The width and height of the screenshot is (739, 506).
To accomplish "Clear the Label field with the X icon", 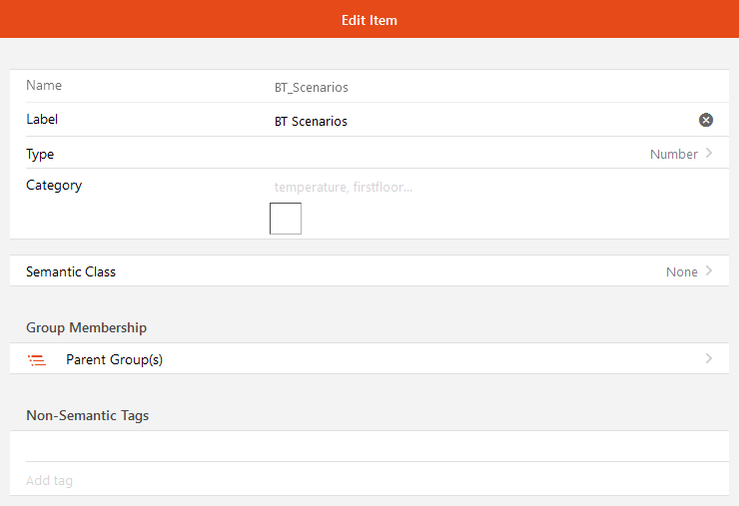I will click(706, 120).
